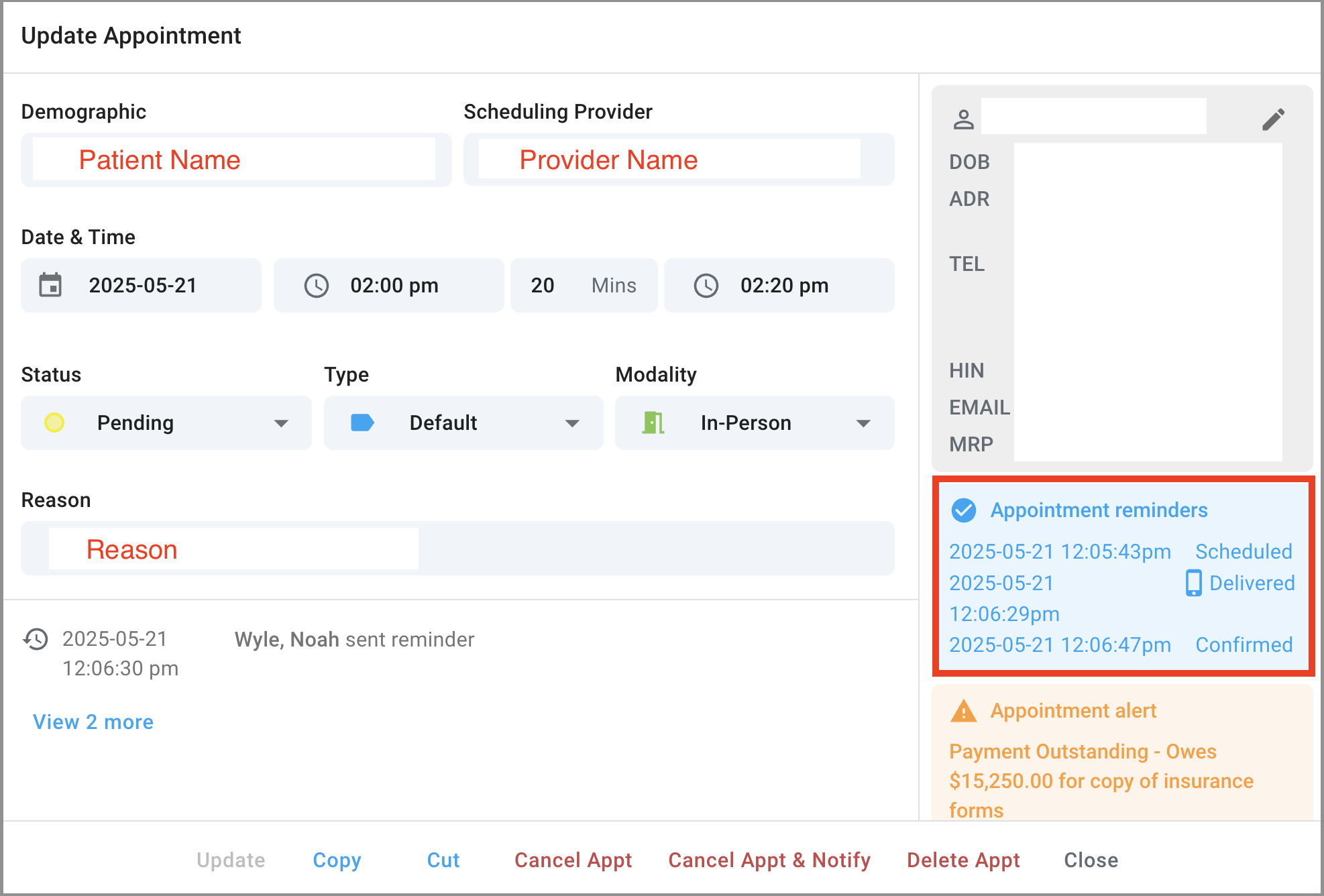Click the DOB label in patient card

point(969,162)
